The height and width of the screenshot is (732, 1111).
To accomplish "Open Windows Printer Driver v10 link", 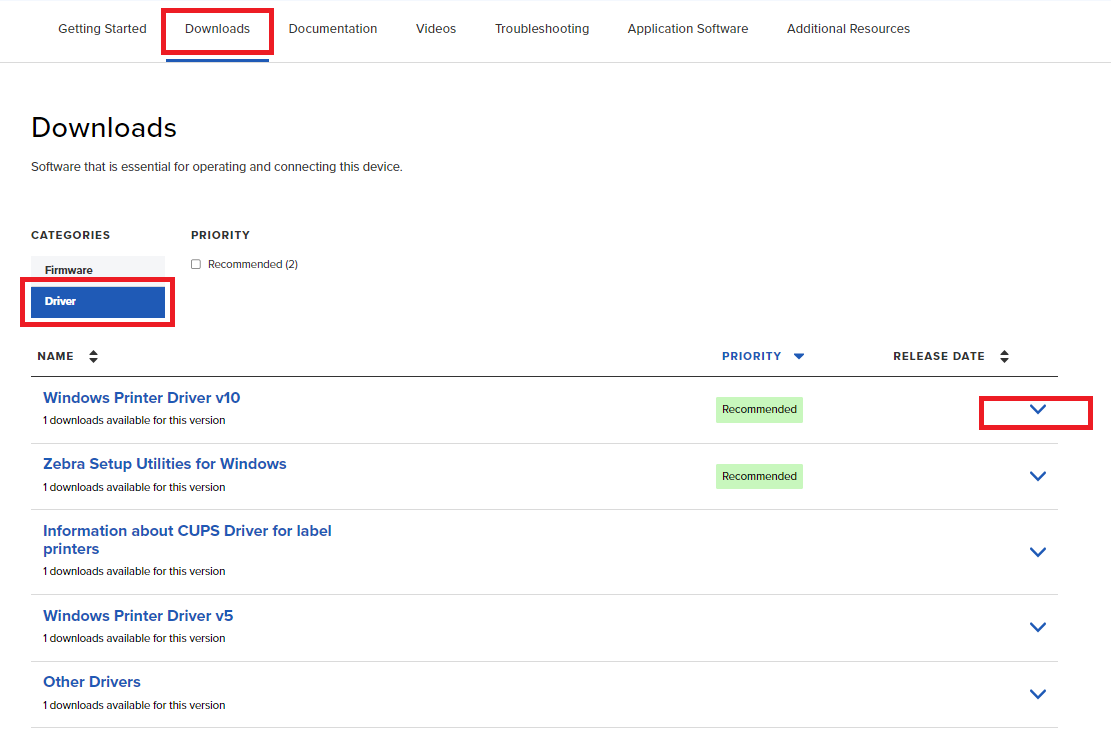I will click(141, 398).
